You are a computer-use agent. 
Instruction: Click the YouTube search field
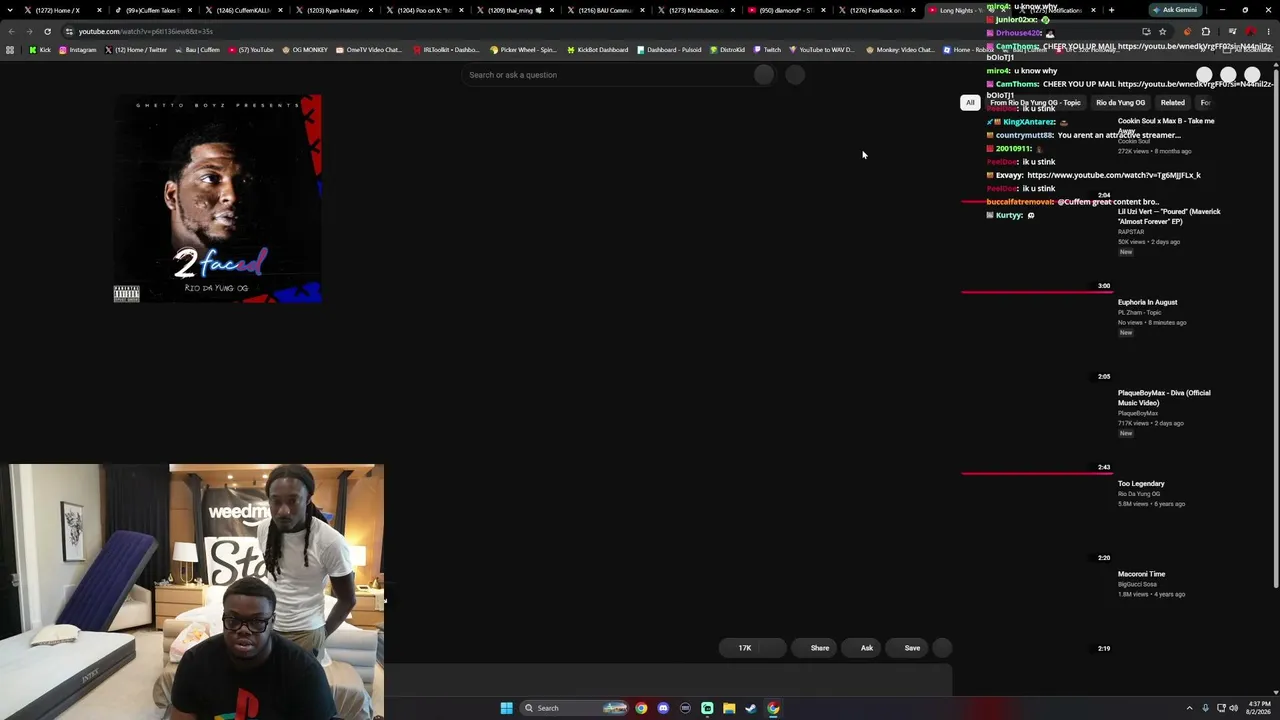coord(607,75)
